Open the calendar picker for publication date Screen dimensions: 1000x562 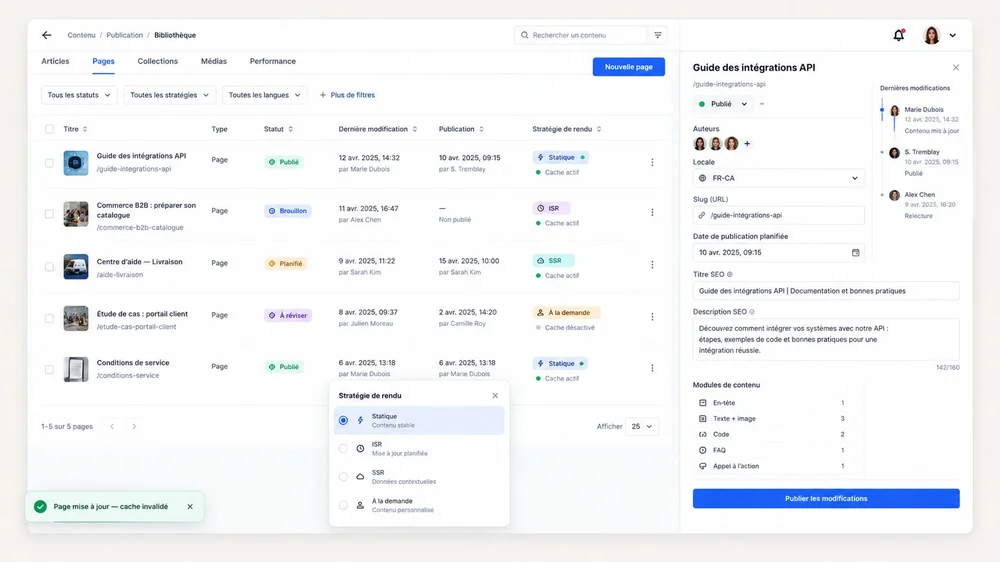click(855, 253)
